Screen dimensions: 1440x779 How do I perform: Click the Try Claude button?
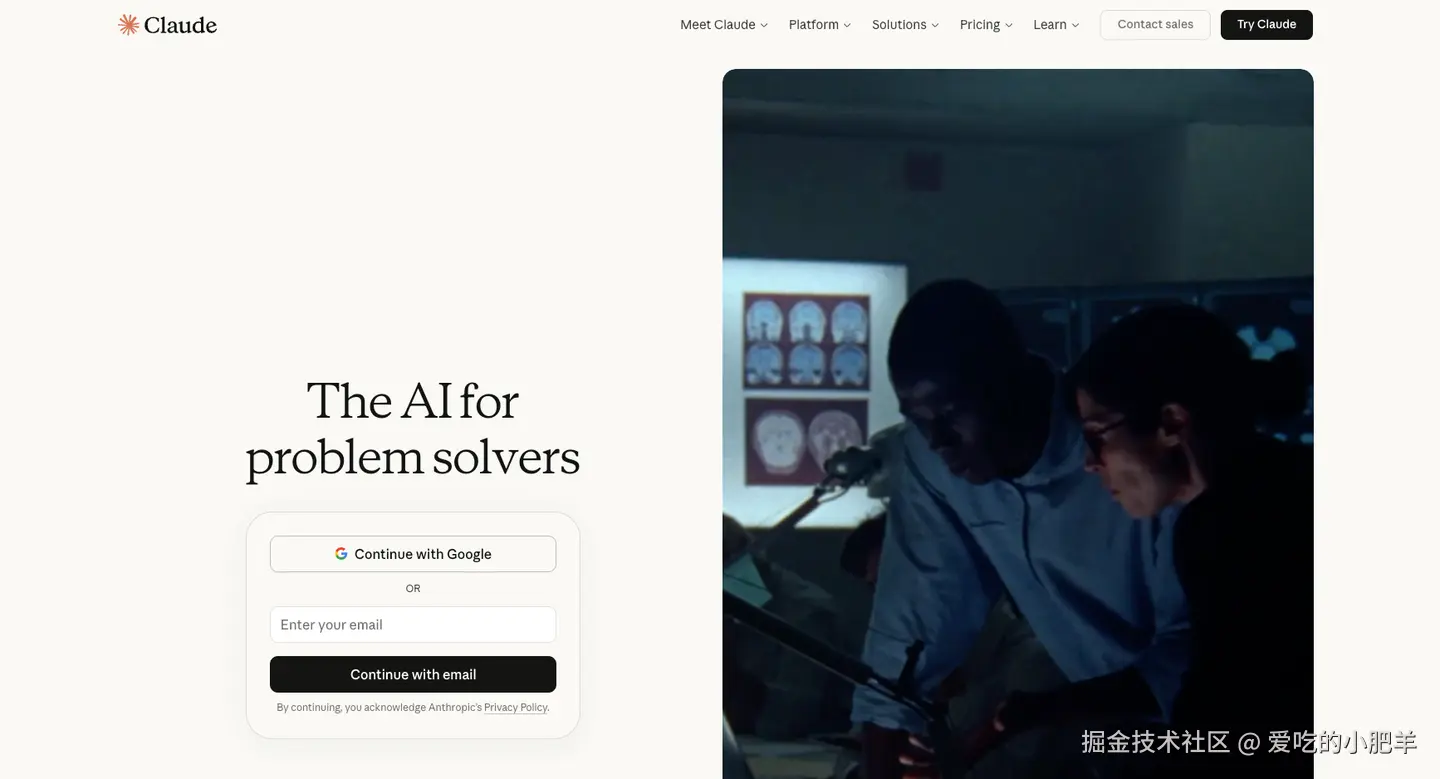pyautogui.click(x=1267, y=25)
